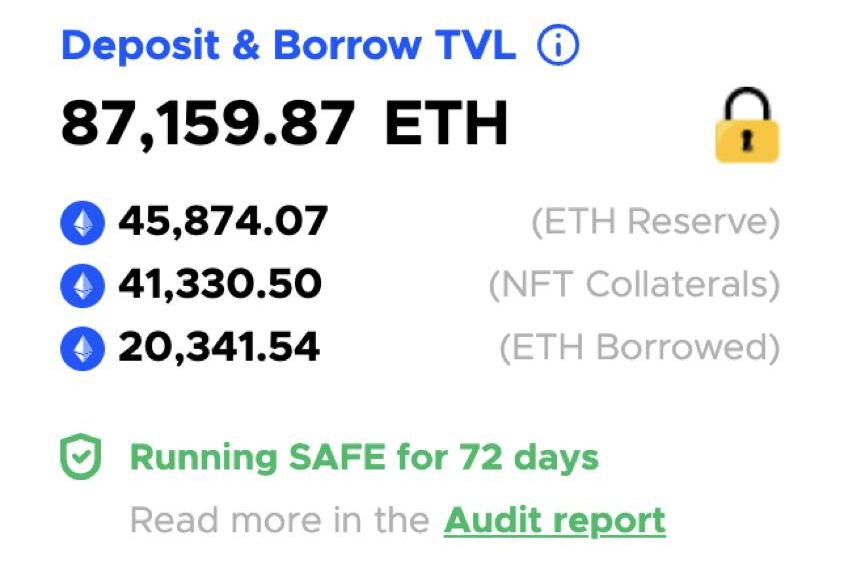Select the 20,341.54 borrowed amount
The image size is (844, 564).
tap(219, 348)
